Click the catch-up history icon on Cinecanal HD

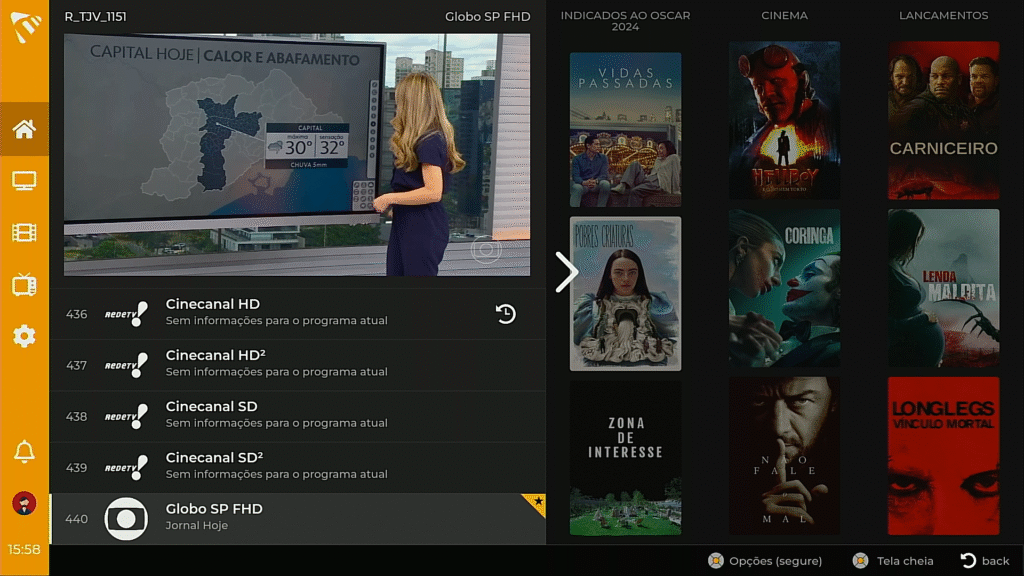[506, 314]
